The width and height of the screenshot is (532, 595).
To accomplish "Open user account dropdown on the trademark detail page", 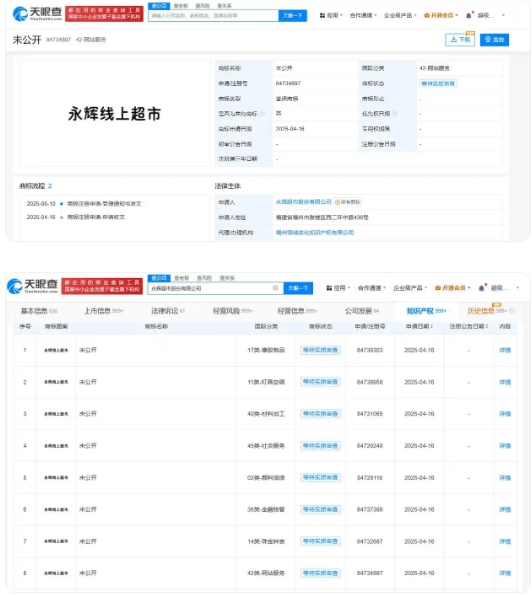I will point(491,16).
